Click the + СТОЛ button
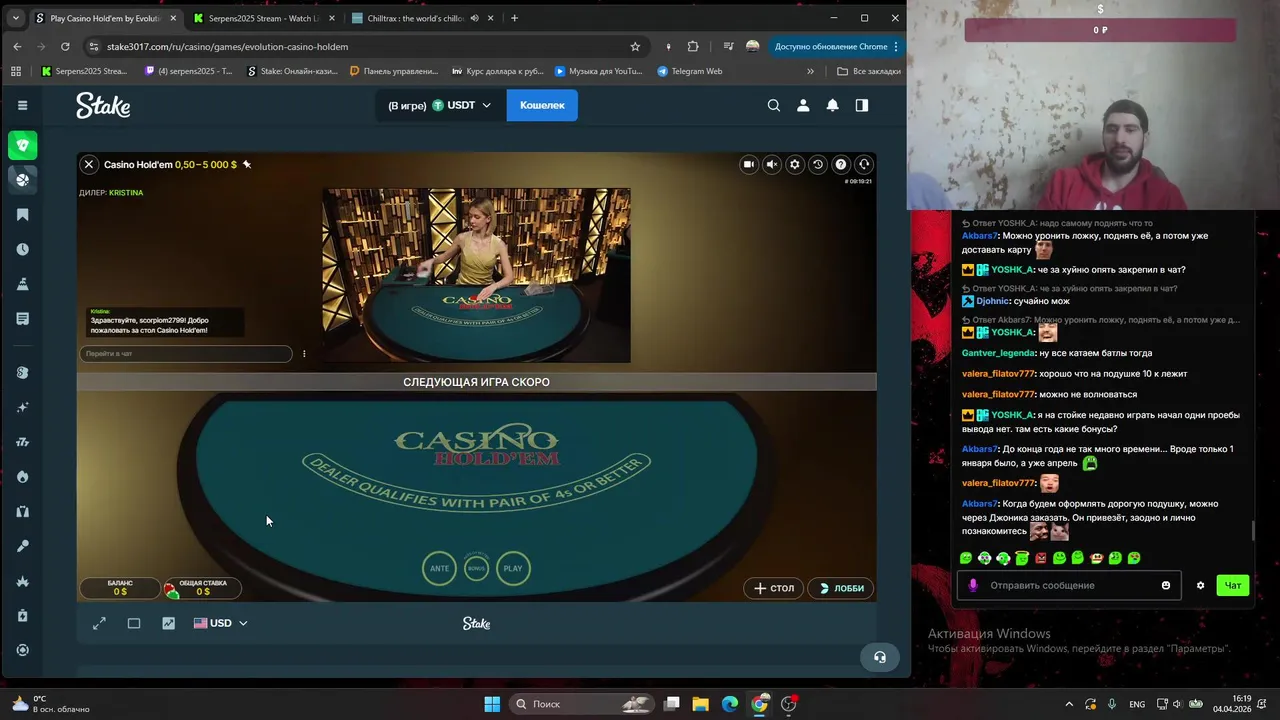 coord(773,588)
